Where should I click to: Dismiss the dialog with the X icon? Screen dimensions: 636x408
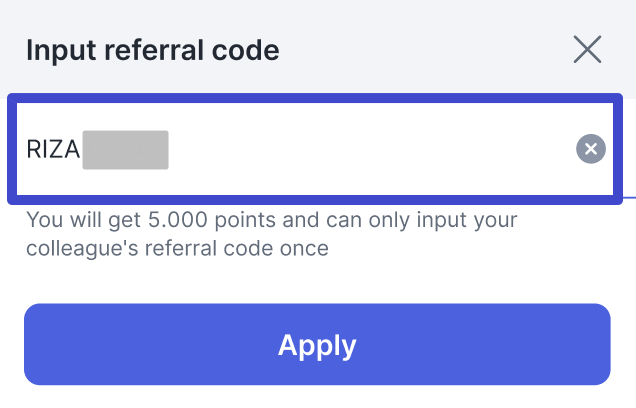click(587, 49)
